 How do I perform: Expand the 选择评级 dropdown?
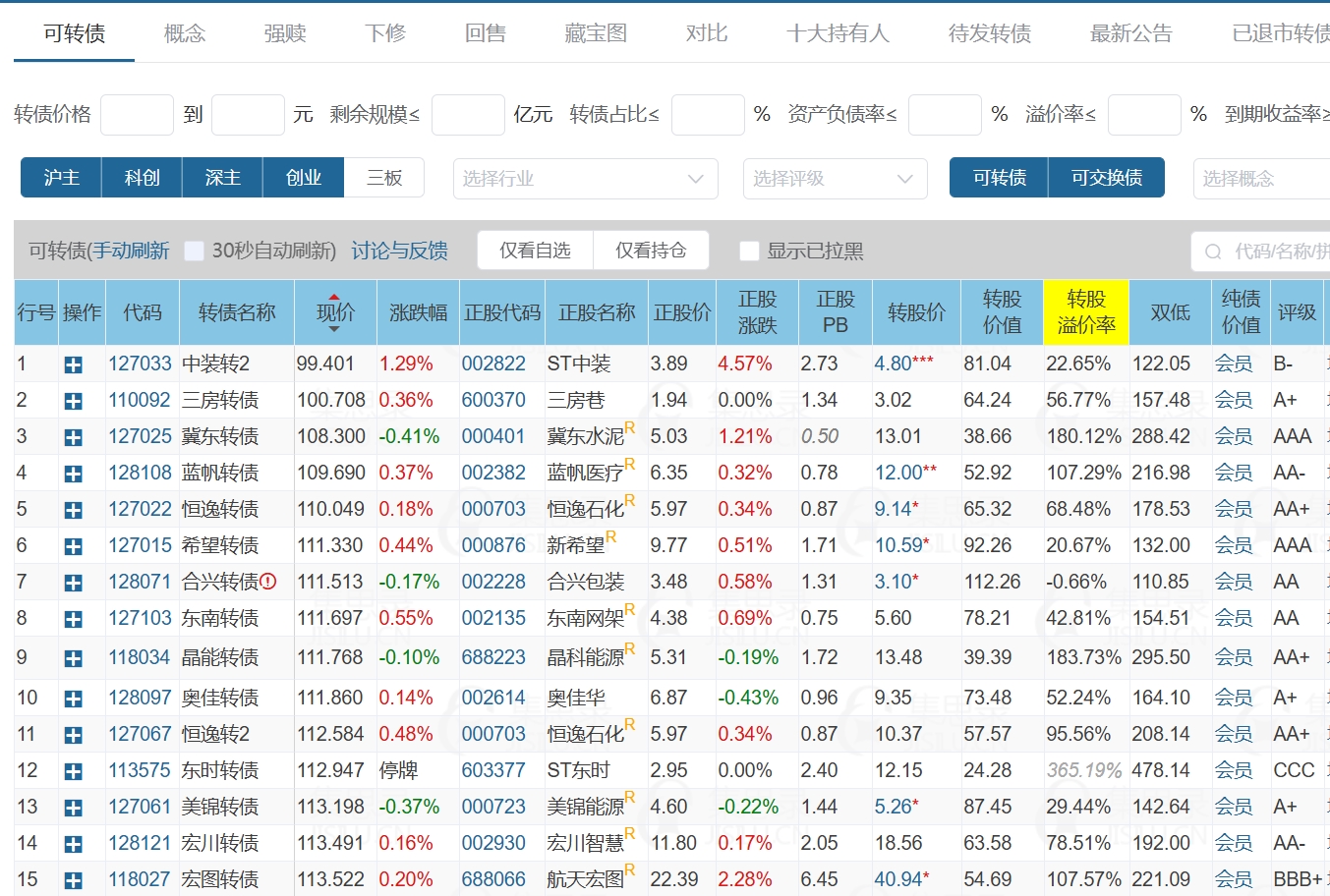[x=835, y=179]
